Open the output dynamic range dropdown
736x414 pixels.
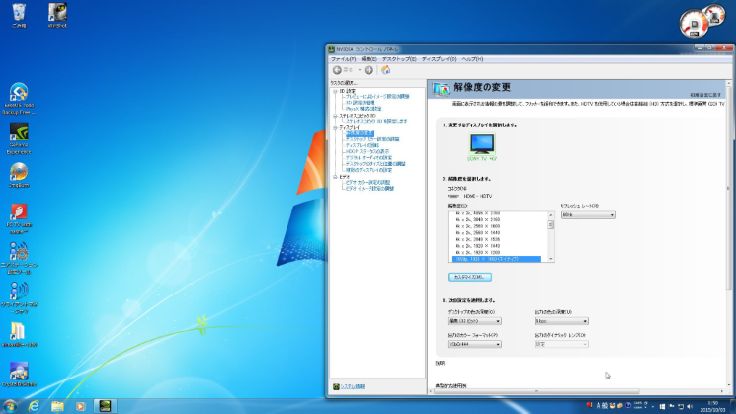tap(561, 344)
